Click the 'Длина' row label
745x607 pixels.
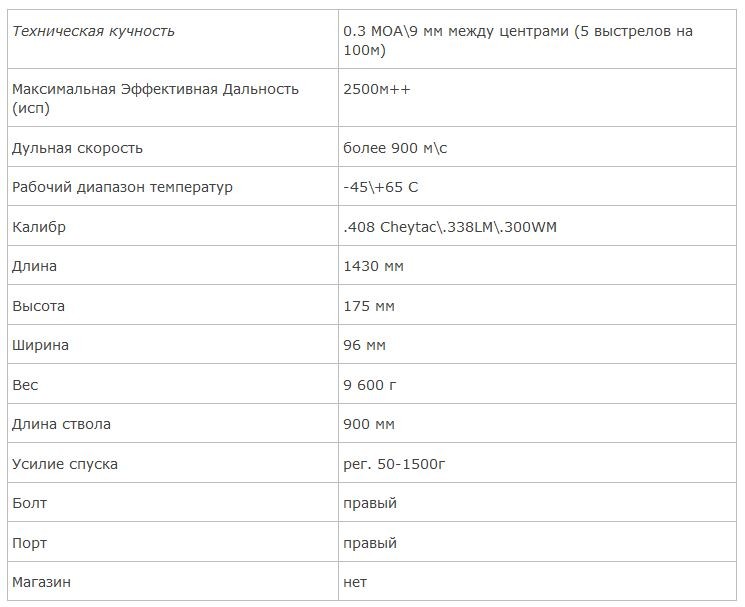[x=35, y=267]
